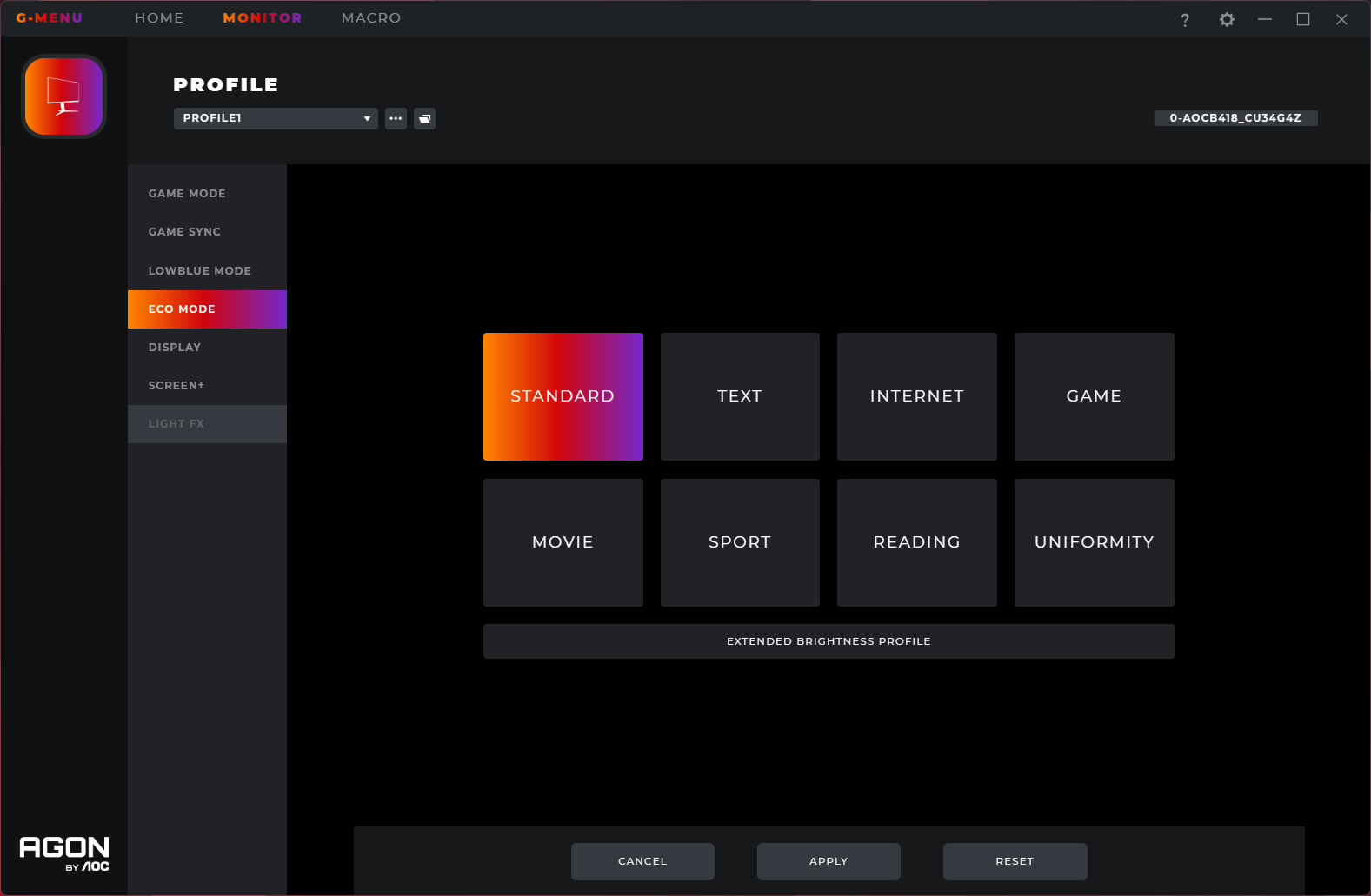Open the help question mark icon
Viewport: 1371px width, 896px height.
click(x=1184, y=20)
